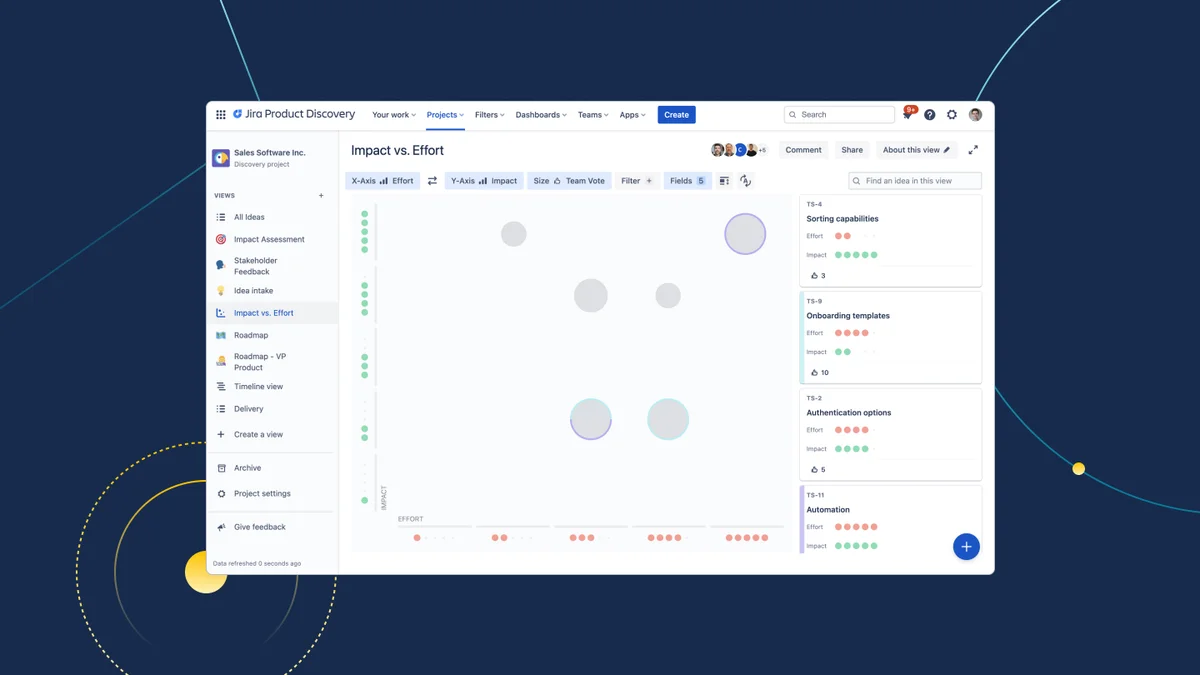Open the fields display settings icon next to Fields
1200x675 pixels.
723,181
